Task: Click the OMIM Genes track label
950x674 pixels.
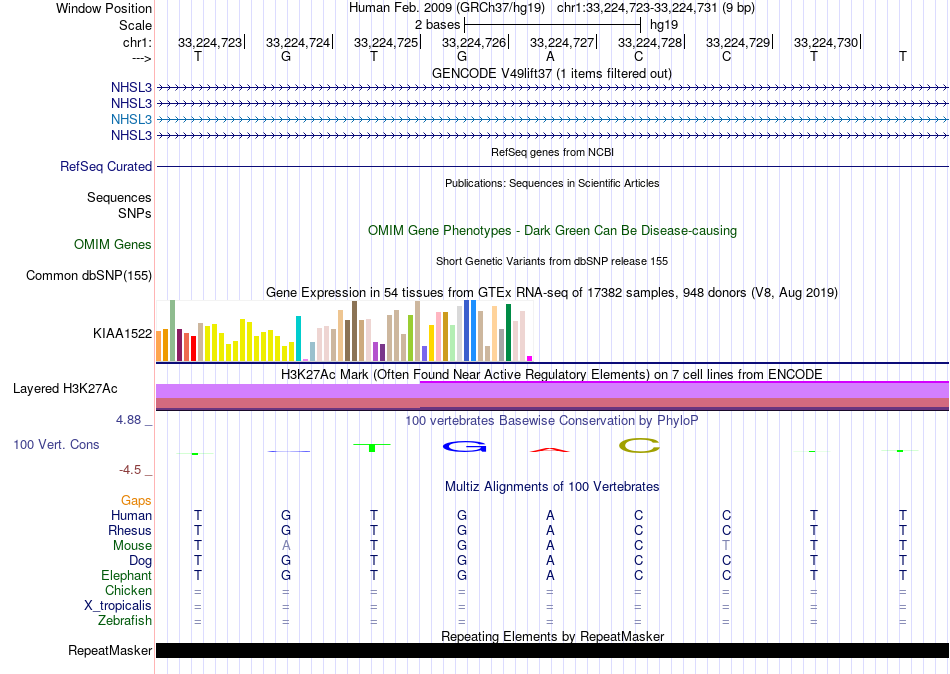Action: click(x=112, y=244)
